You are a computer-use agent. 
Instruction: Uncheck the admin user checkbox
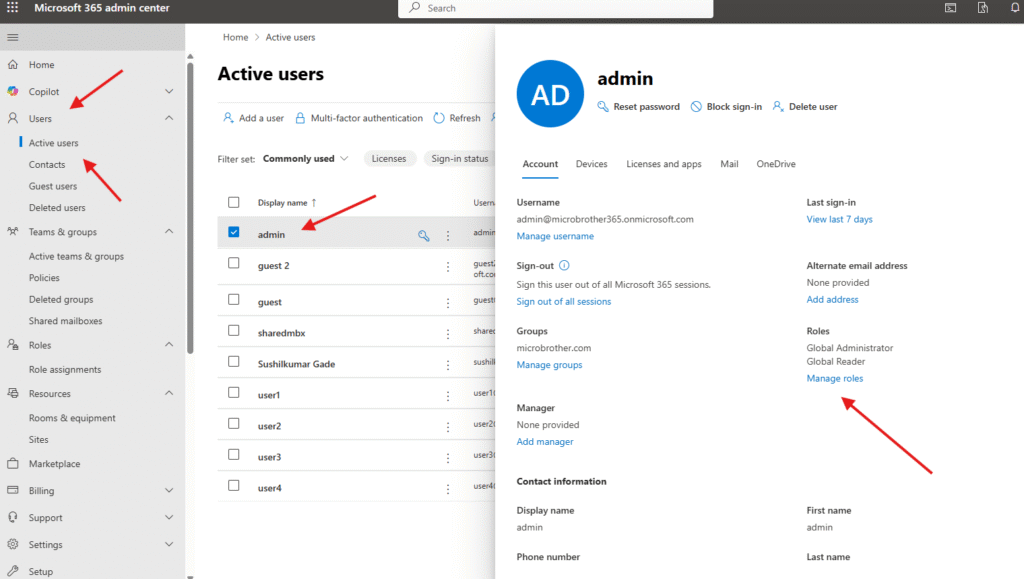234,233
